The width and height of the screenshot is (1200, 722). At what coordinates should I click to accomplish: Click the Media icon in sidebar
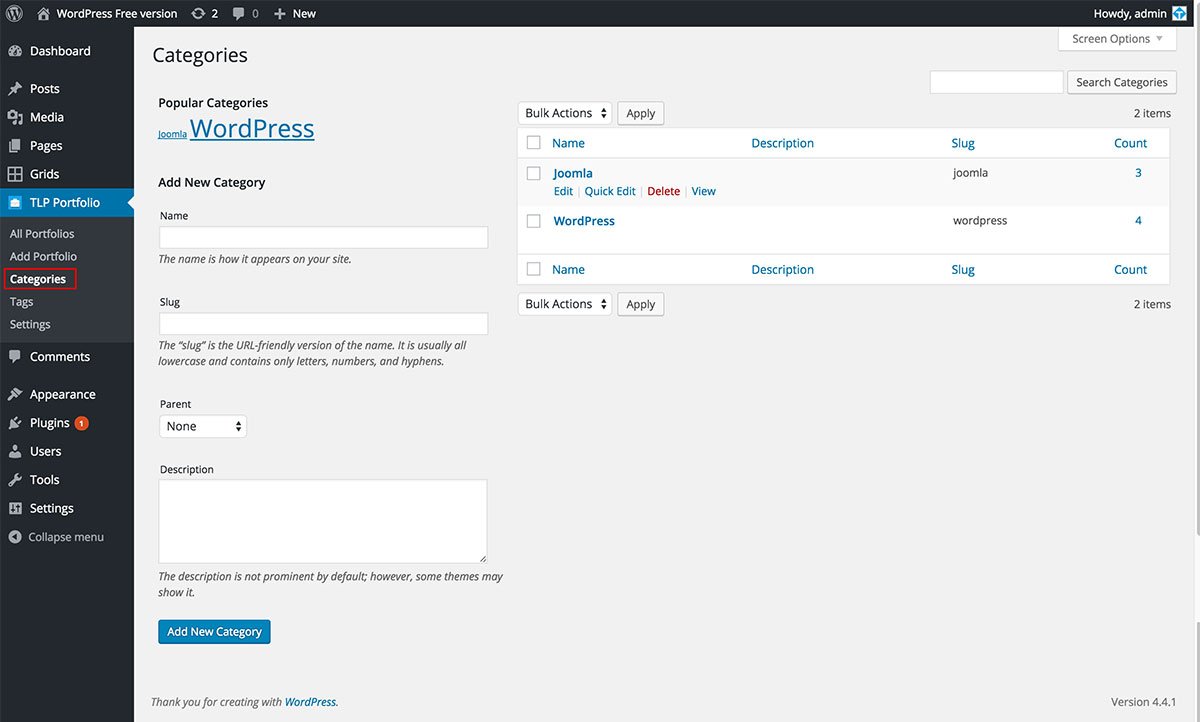tap(15, 117)
